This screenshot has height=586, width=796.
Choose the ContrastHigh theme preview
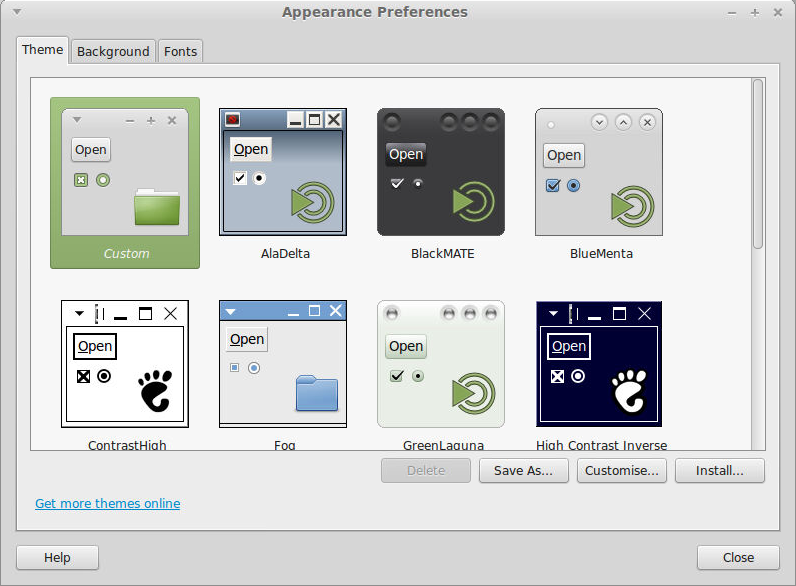point(125,364)
